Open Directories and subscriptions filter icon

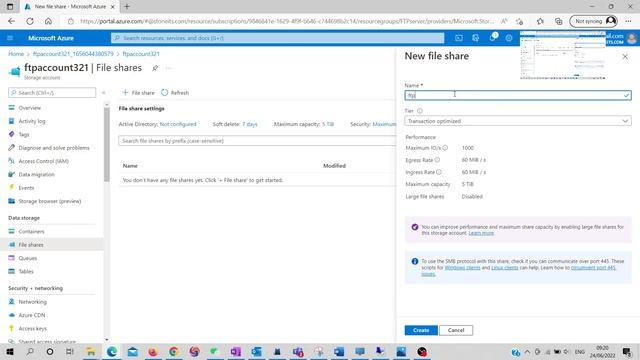[476, 38]
